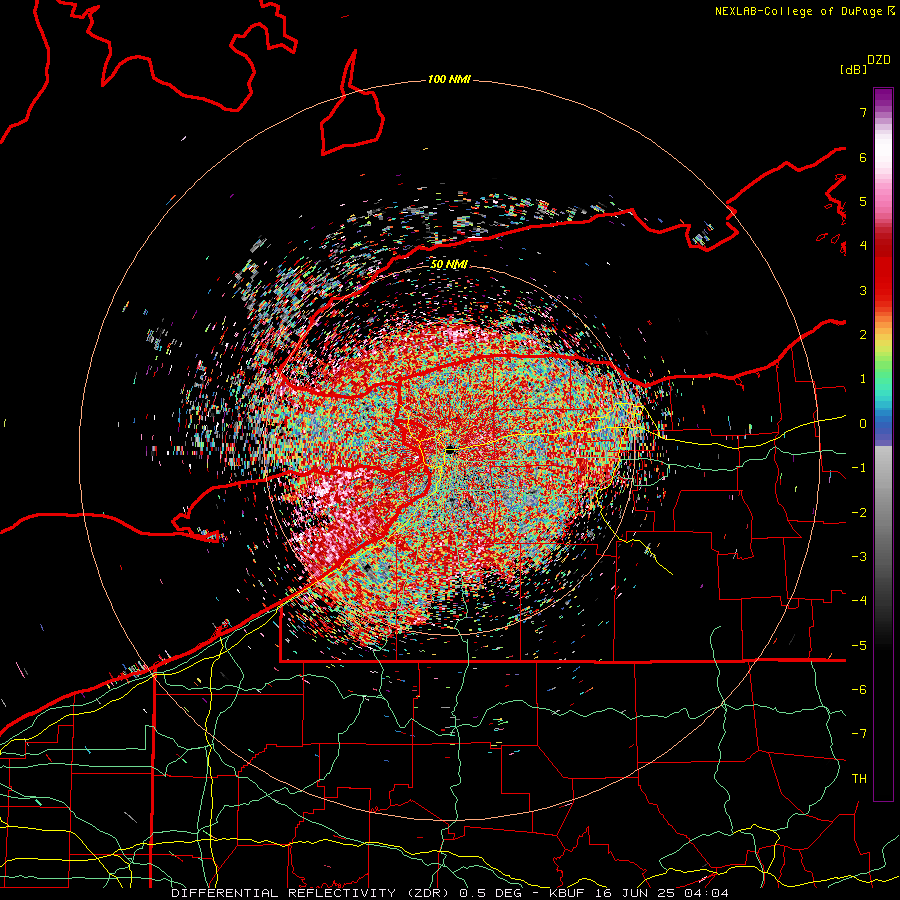The image size is (900, 900).
Task: Click the -2 tick on dB scale
Action: [859, 513]
